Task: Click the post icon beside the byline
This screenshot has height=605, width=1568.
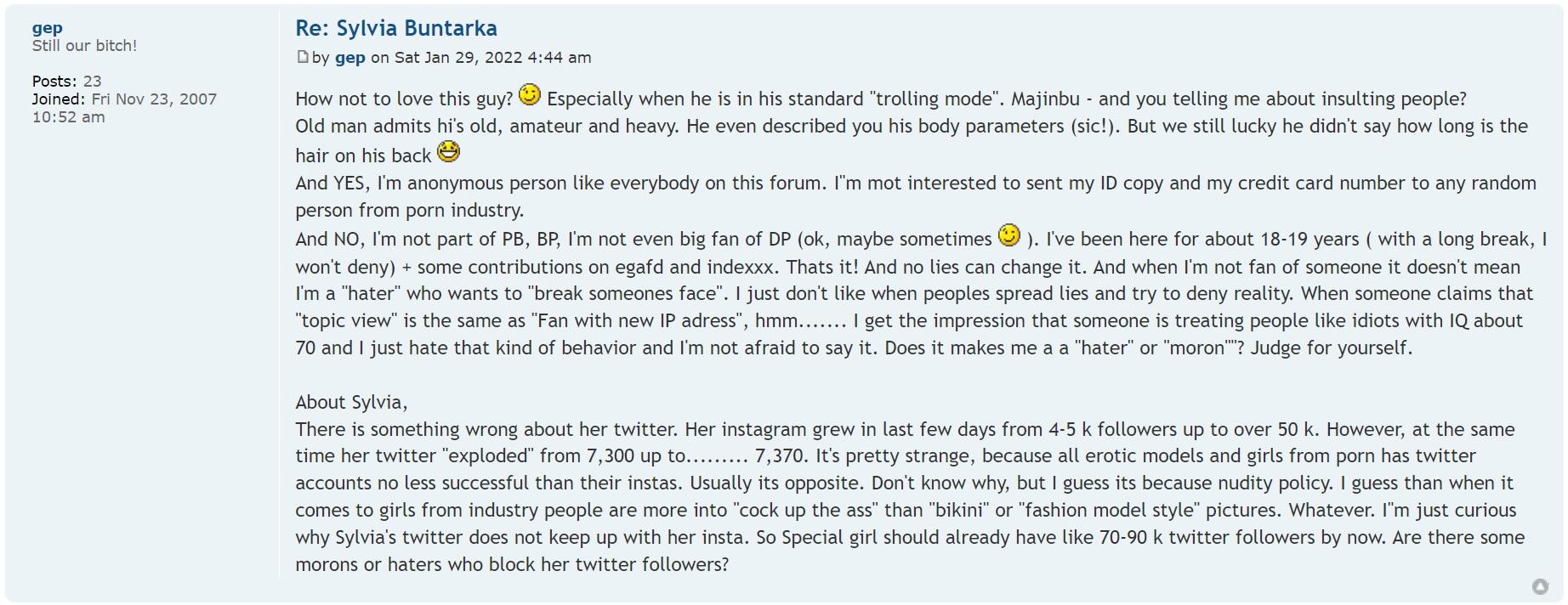Action: click(x=302, y=57)
